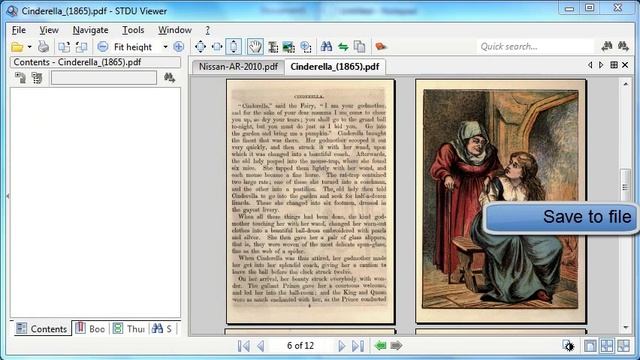This screenshot has width=640, height=360.
Task: Switch to the Nissan-AR-2010.pdf tab
Action: [238, 67]
